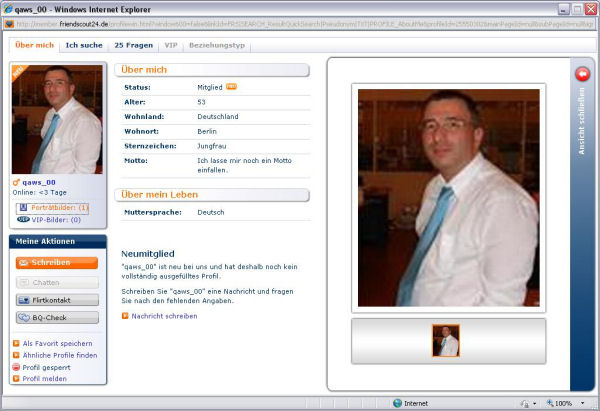Click the age value 53

[201, 102]
